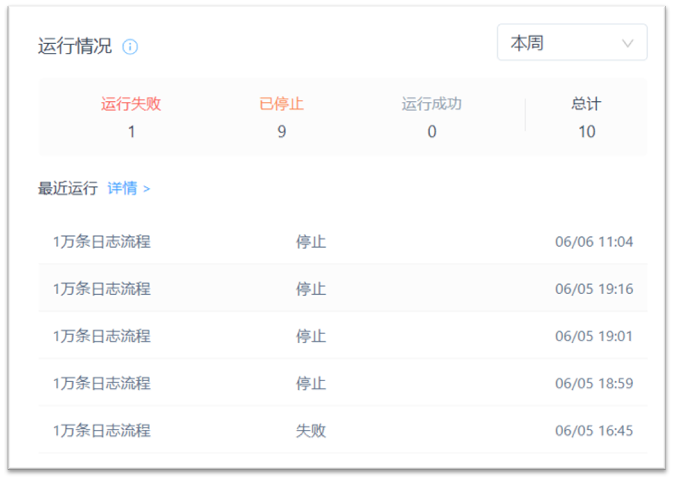This screenshot has height=480, width=674.
Task: Click the total count 10 under 总计
Action: pos(586,132)
